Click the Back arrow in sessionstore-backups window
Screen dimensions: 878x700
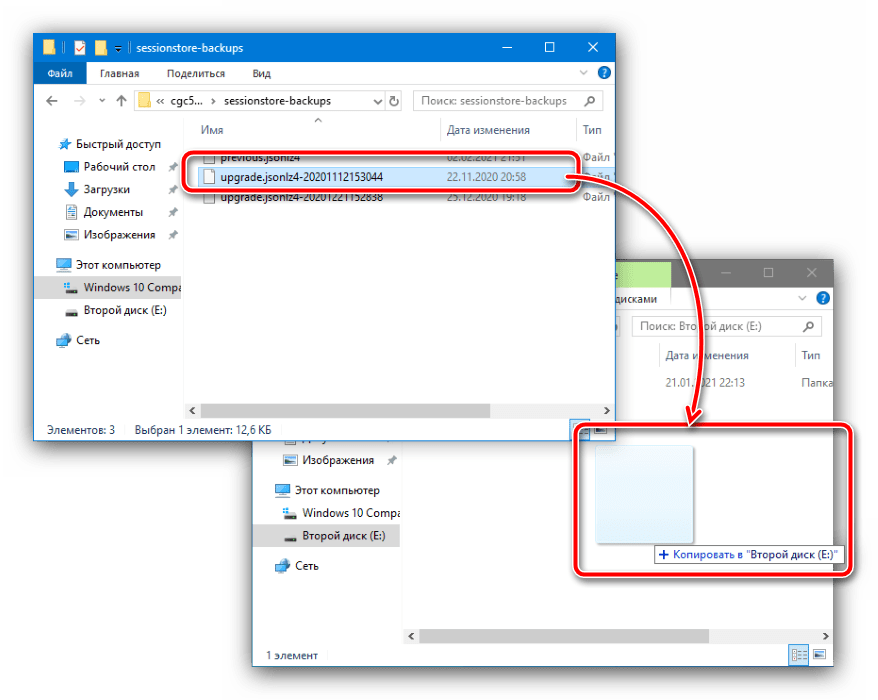[x=53, y=101]
